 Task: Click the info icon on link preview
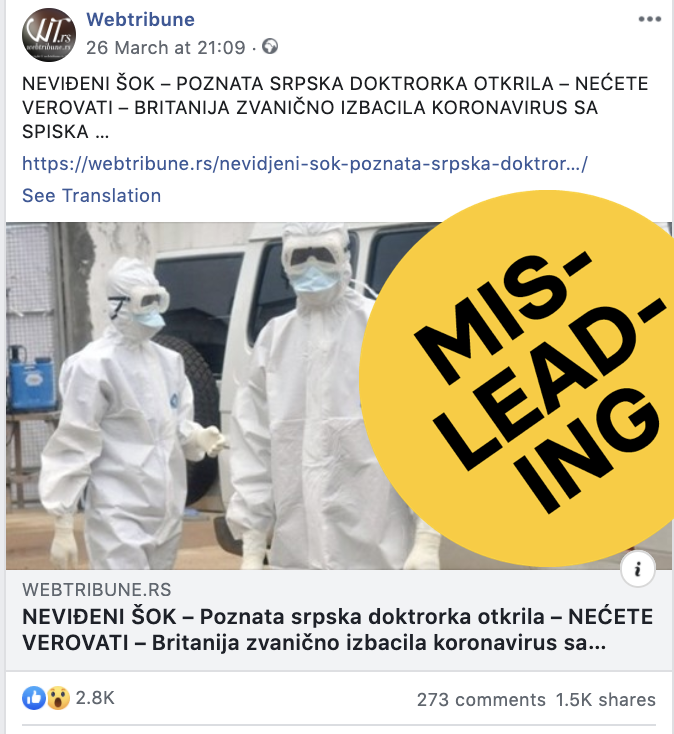[637, 569]
